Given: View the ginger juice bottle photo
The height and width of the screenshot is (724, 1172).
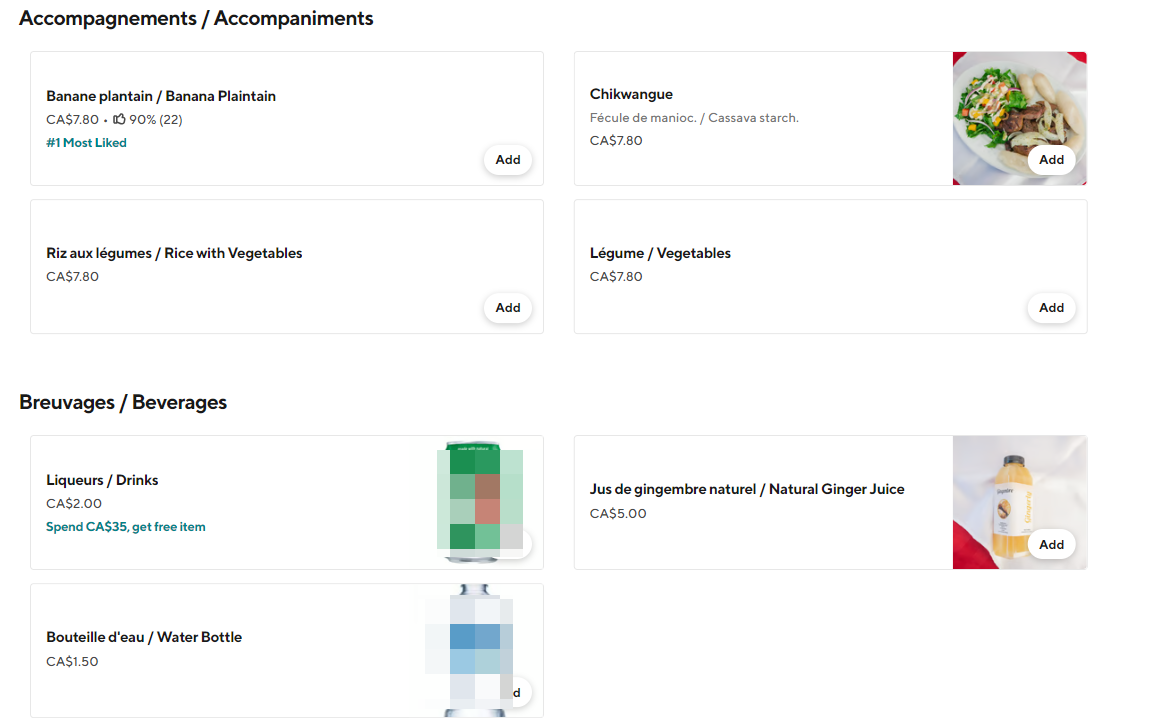Looking at the screenshot, I should coord(1019,490).
